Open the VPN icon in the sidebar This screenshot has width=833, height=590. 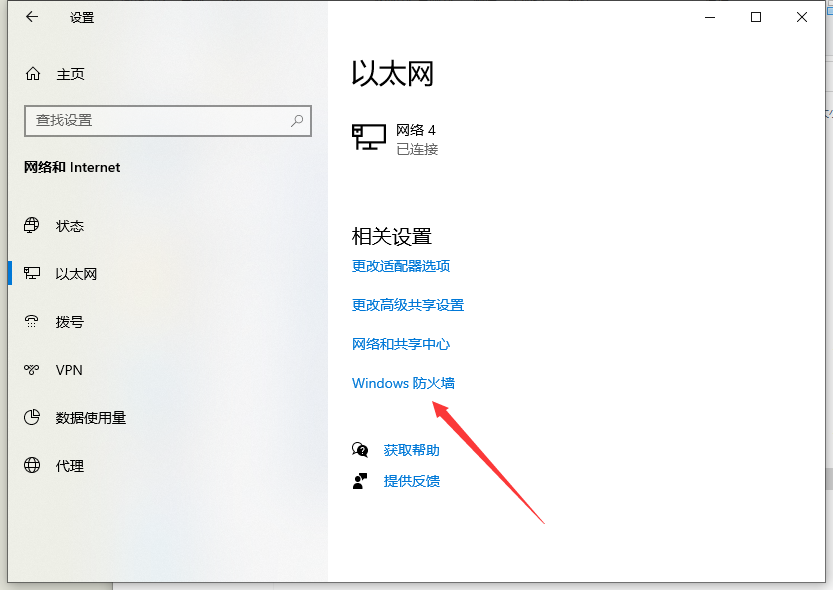click(33, 370)
